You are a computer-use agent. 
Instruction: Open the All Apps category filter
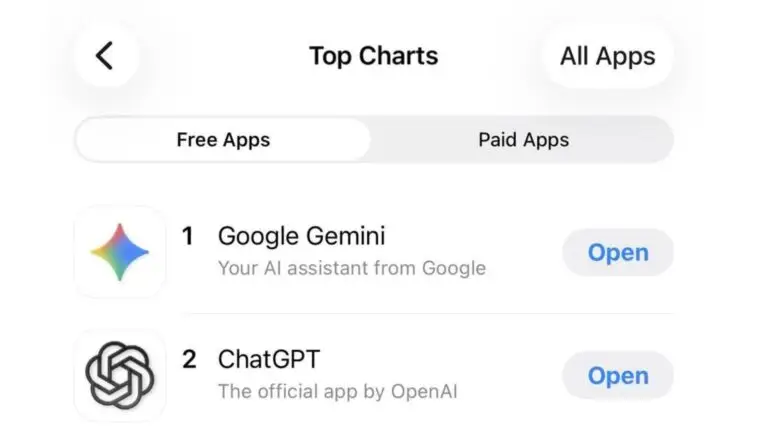click(x=607, y=56)
